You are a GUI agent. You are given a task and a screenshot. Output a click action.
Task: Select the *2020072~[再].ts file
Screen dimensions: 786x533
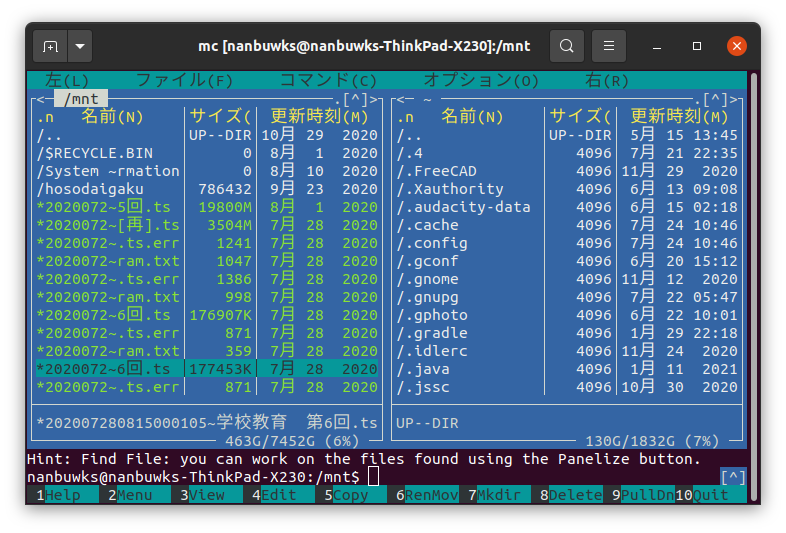coord(207,225)
